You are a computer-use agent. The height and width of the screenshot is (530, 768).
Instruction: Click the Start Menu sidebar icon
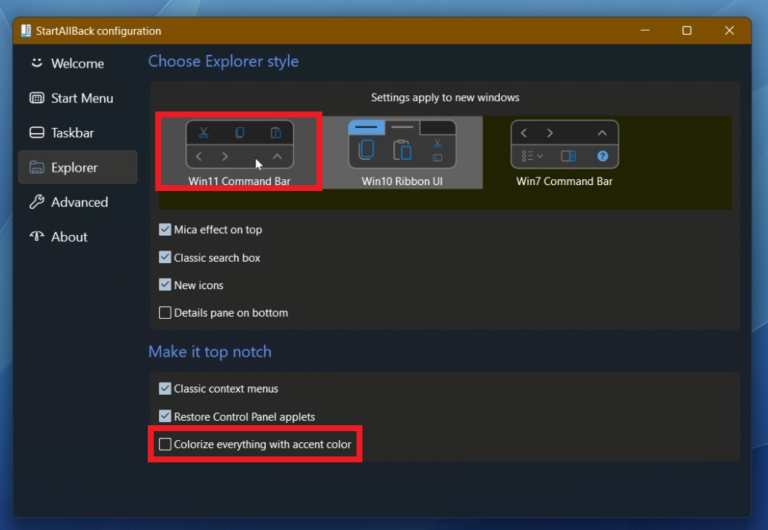tap(37, 98)
